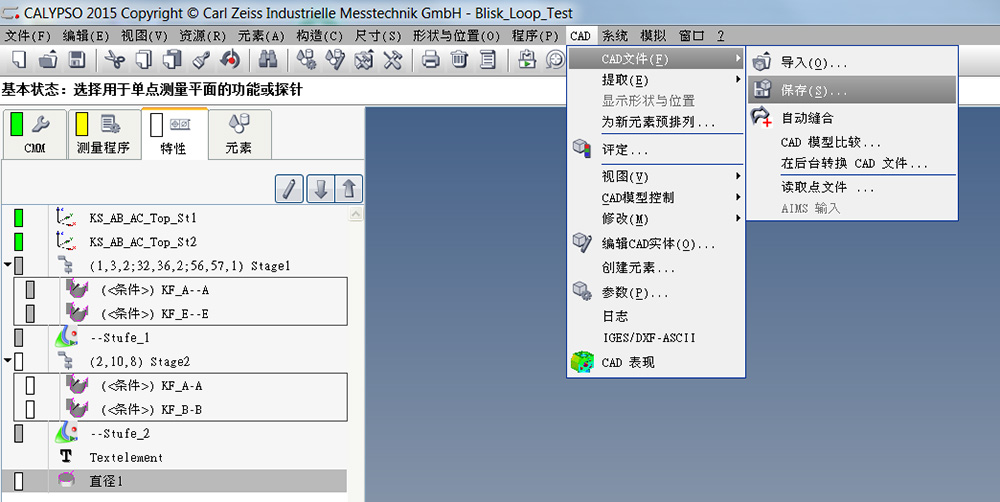Click the binoculars search icon
This screenshot has width=1000, height=502.
tap(268, 60)
